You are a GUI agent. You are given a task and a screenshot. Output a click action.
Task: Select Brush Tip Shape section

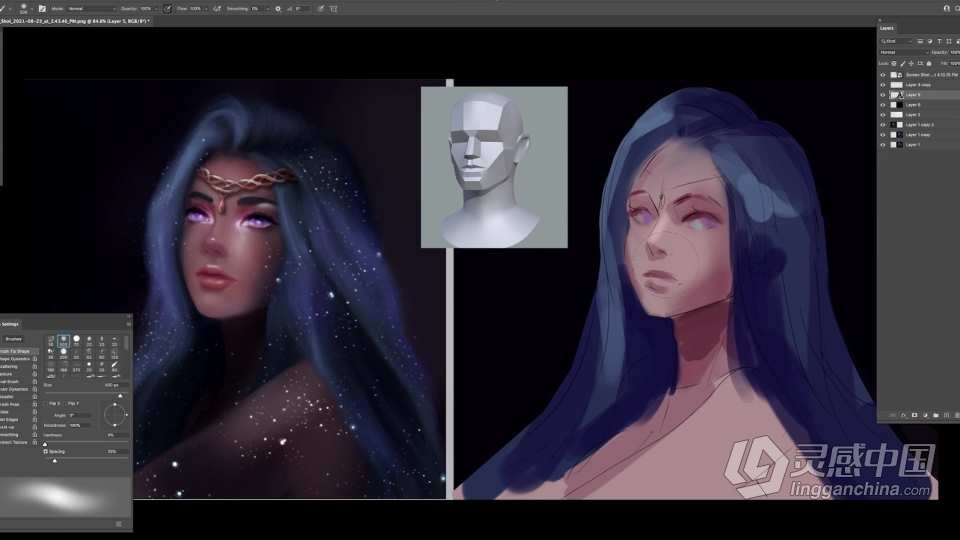pos(18,351)
